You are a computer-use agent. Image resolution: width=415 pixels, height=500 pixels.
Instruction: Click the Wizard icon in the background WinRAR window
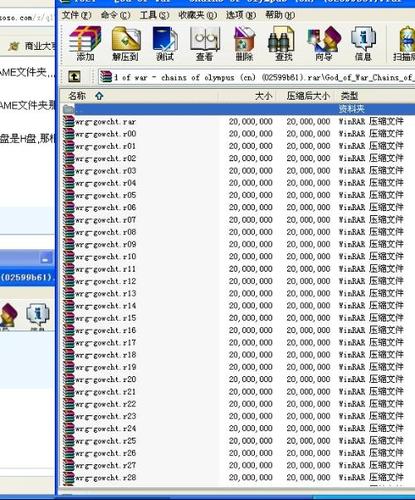tap(9, 315)
